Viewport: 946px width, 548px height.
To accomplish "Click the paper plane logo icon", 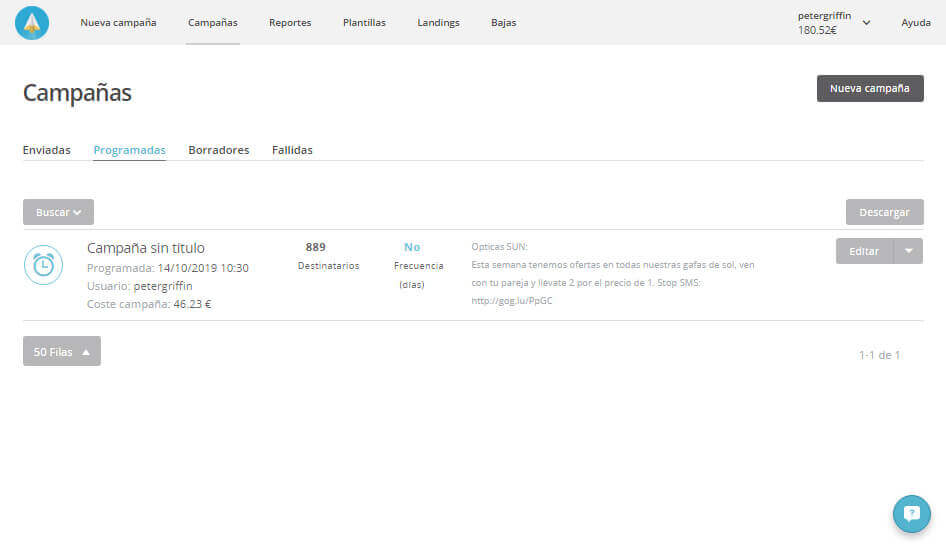I will click(x=32, y=23).
